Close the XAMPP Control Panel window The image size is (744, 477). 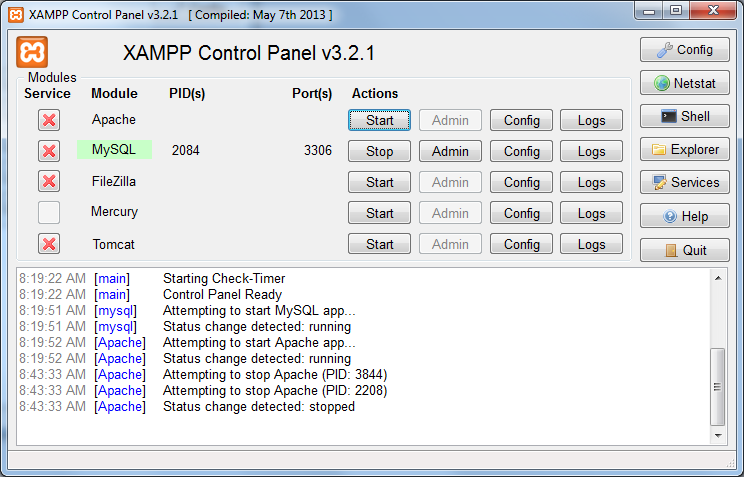pyautogui.click(x=713, y=11)
